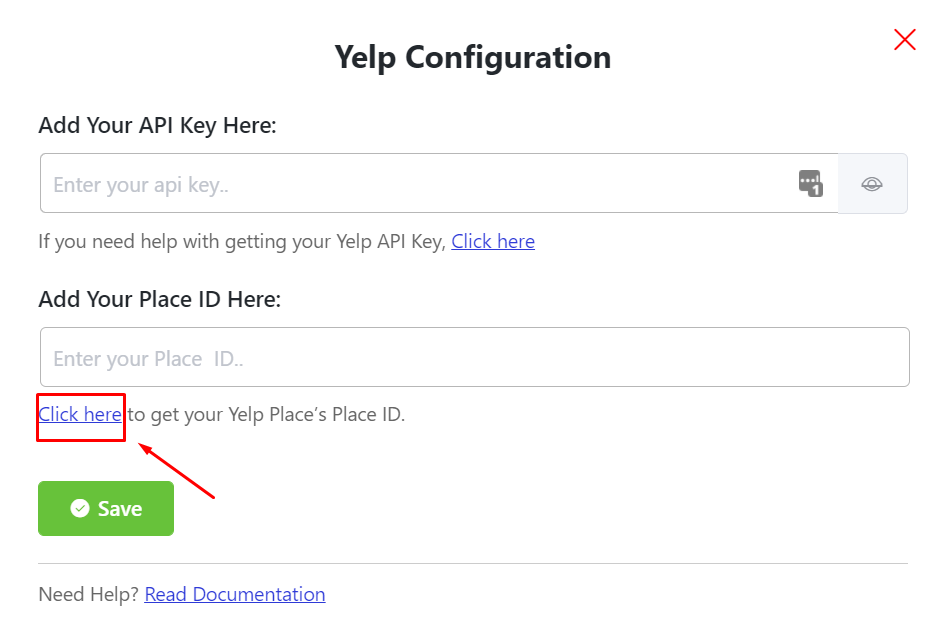Click the password manager icon in API key field
Viewport: 949px width, 635px height.
coord(810,184)
